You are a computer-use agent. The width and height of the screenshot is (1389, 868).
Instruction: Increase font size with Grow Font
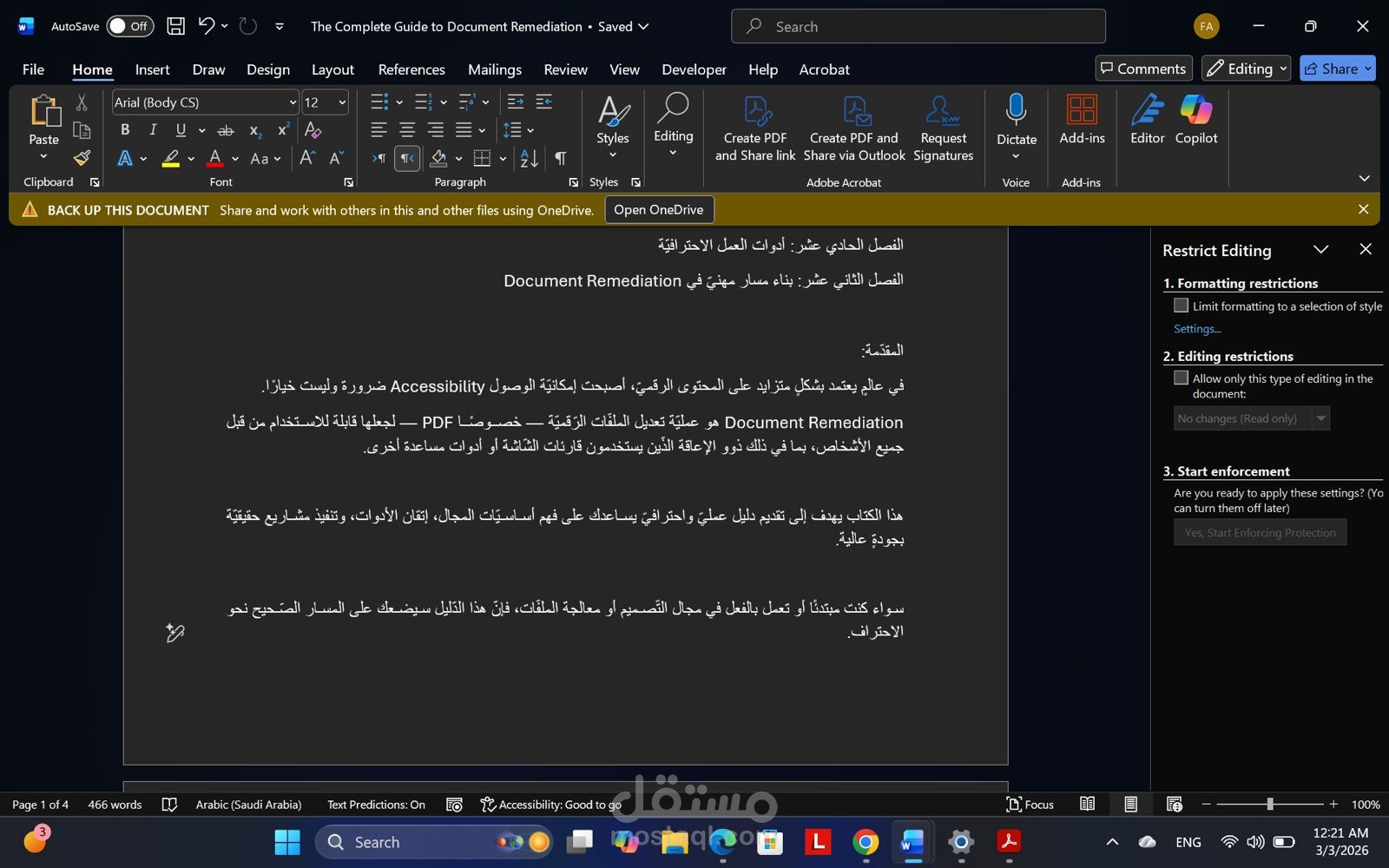[x=307, y=158]
